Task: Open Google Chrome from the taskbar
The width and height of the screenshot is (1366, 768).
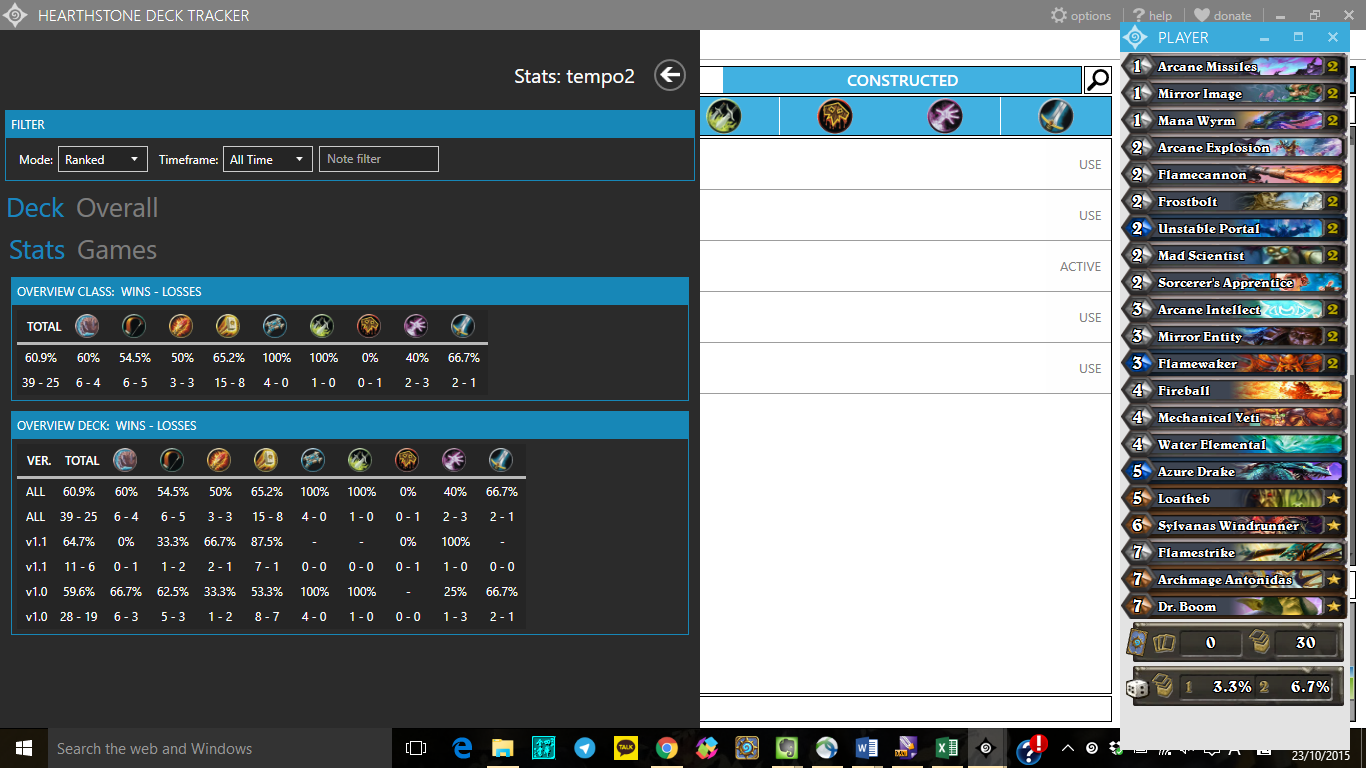Action: [667, 748]
